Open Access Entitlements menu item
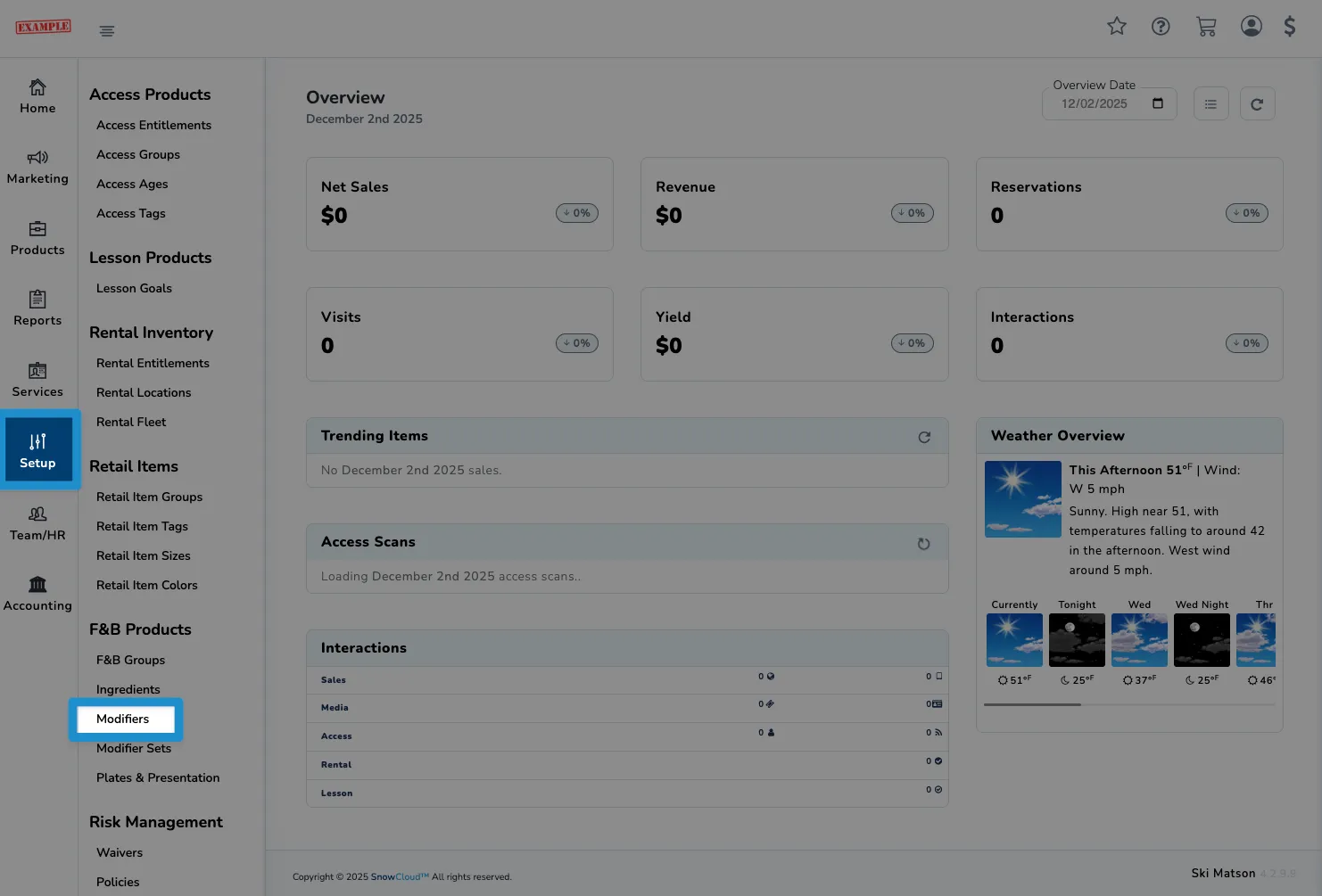 pyautogui.click(x=153, y=126)
